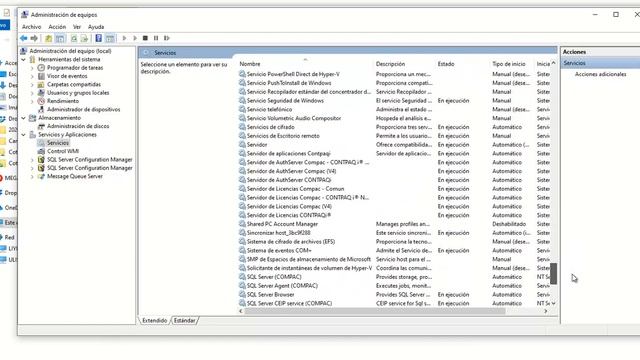Viewport: 640px width, 360px height.
Task: Click the Up one level folder icon
Action: (48, 38)
